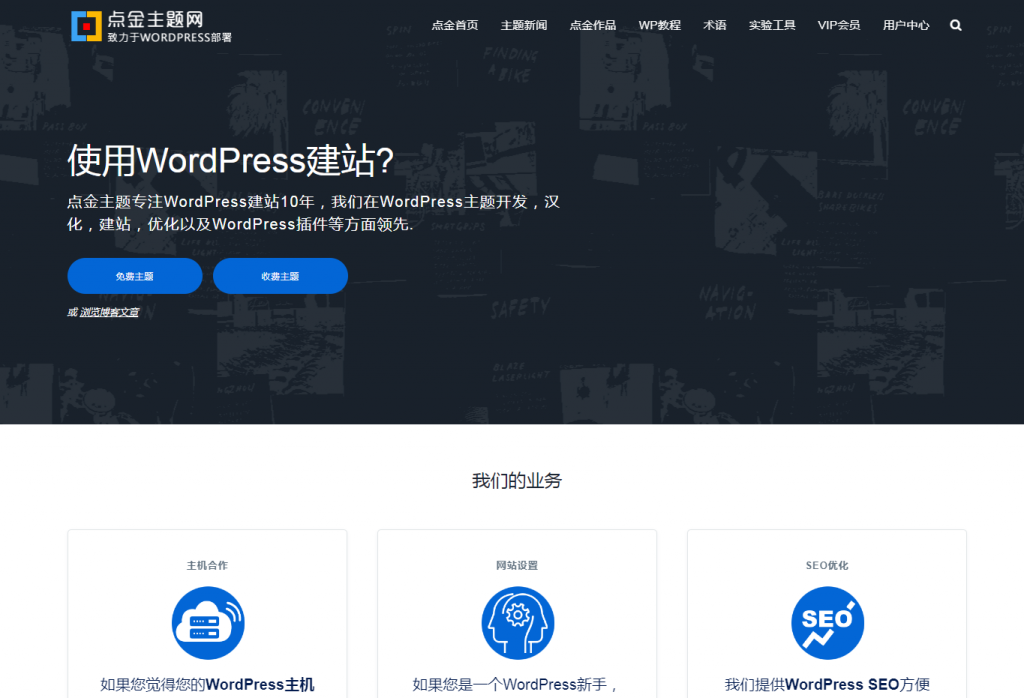Click the 网站设置 card label

coord(517,565)
